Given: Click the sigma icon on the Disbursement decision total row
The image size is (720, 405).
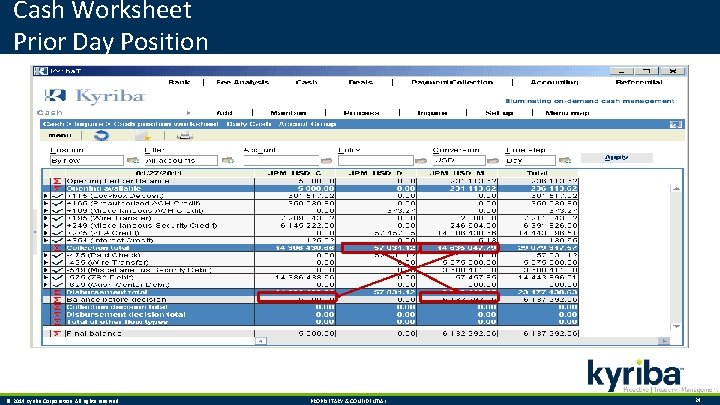Looking at the screenshot, I should point(57,315).
